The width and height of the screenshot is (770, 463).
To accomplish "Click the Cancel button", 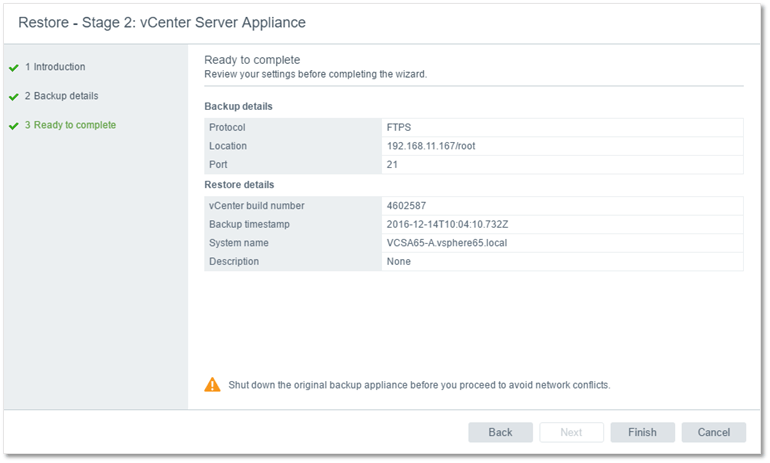I will (714, 432).
